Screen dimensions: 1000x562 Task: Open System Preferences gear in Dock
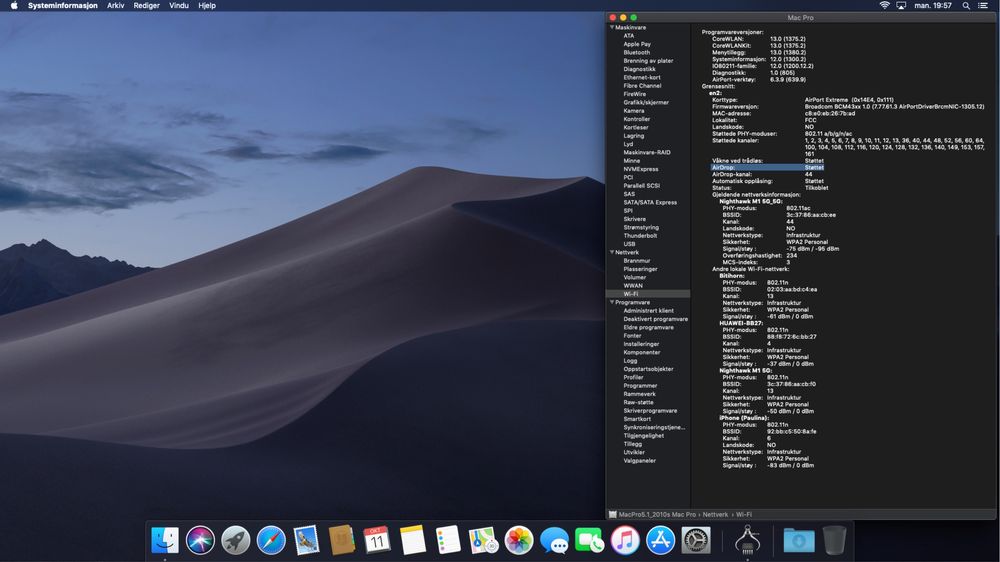coord(696,540)
